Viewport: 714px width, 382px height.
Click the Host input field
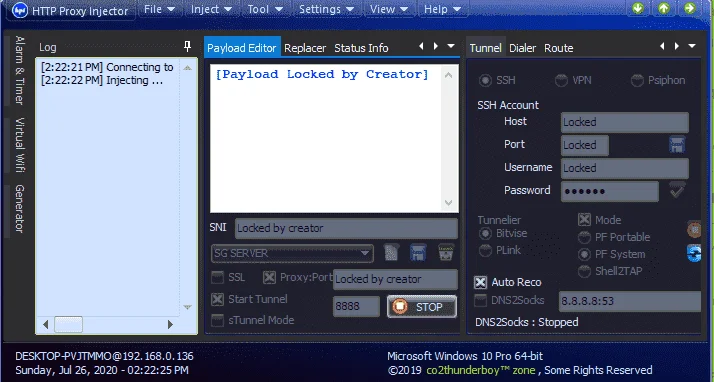[625, 122]
